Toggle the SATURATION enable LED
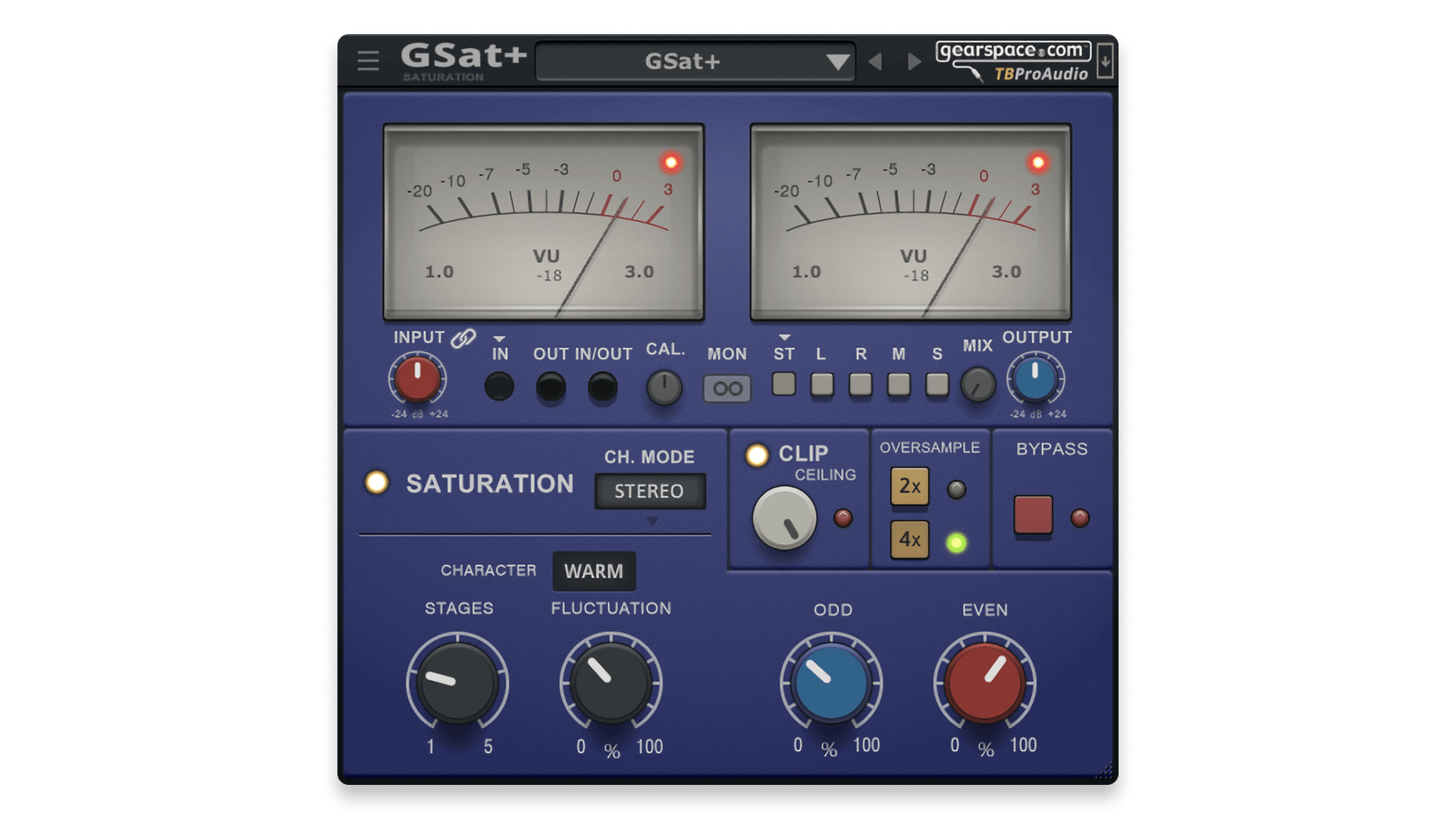 (377, 482)
